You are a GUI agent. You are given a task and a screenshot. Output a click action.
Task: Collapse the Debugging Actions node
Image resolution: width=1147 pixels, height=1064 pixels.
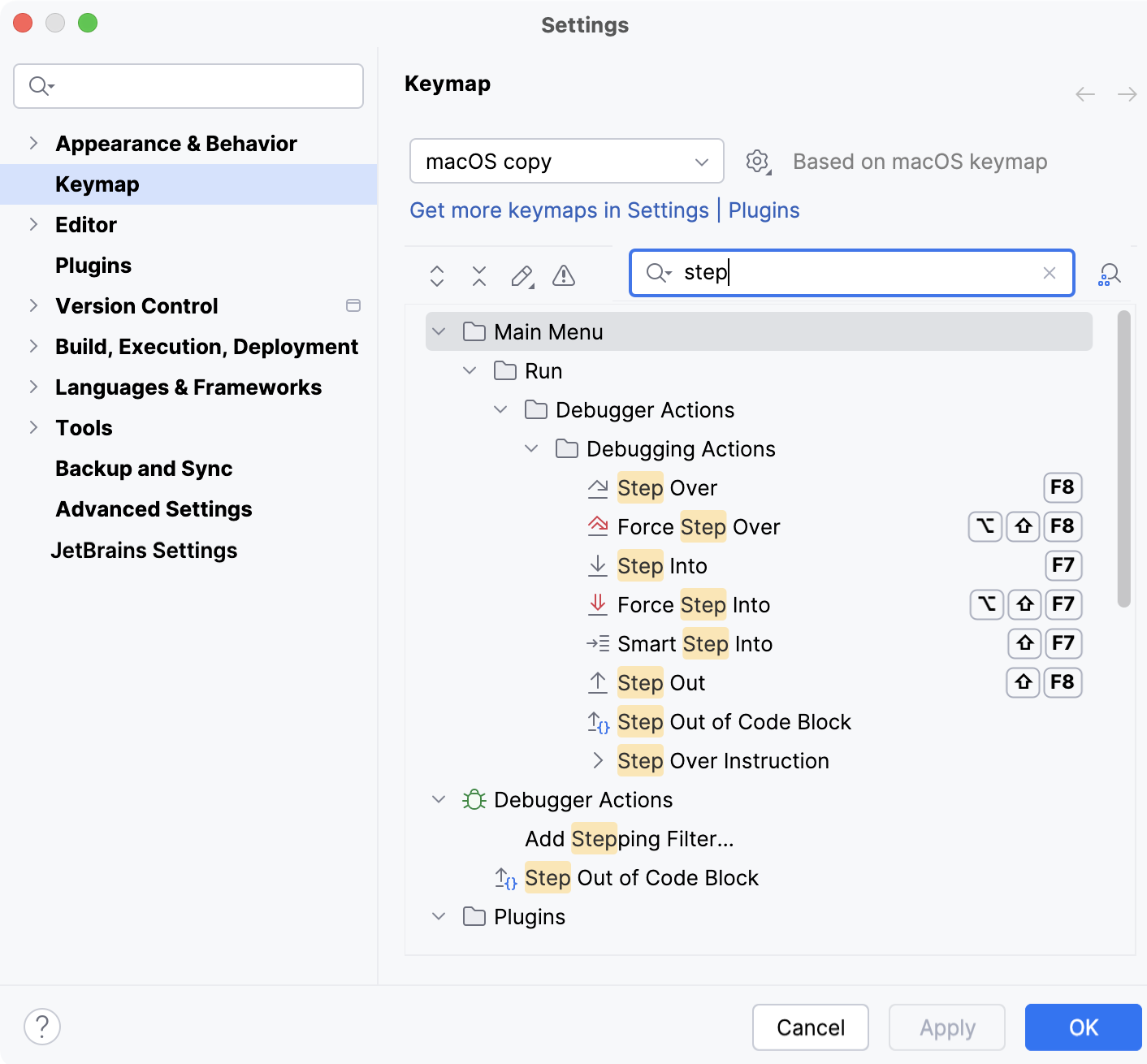(x=531, y=448)
